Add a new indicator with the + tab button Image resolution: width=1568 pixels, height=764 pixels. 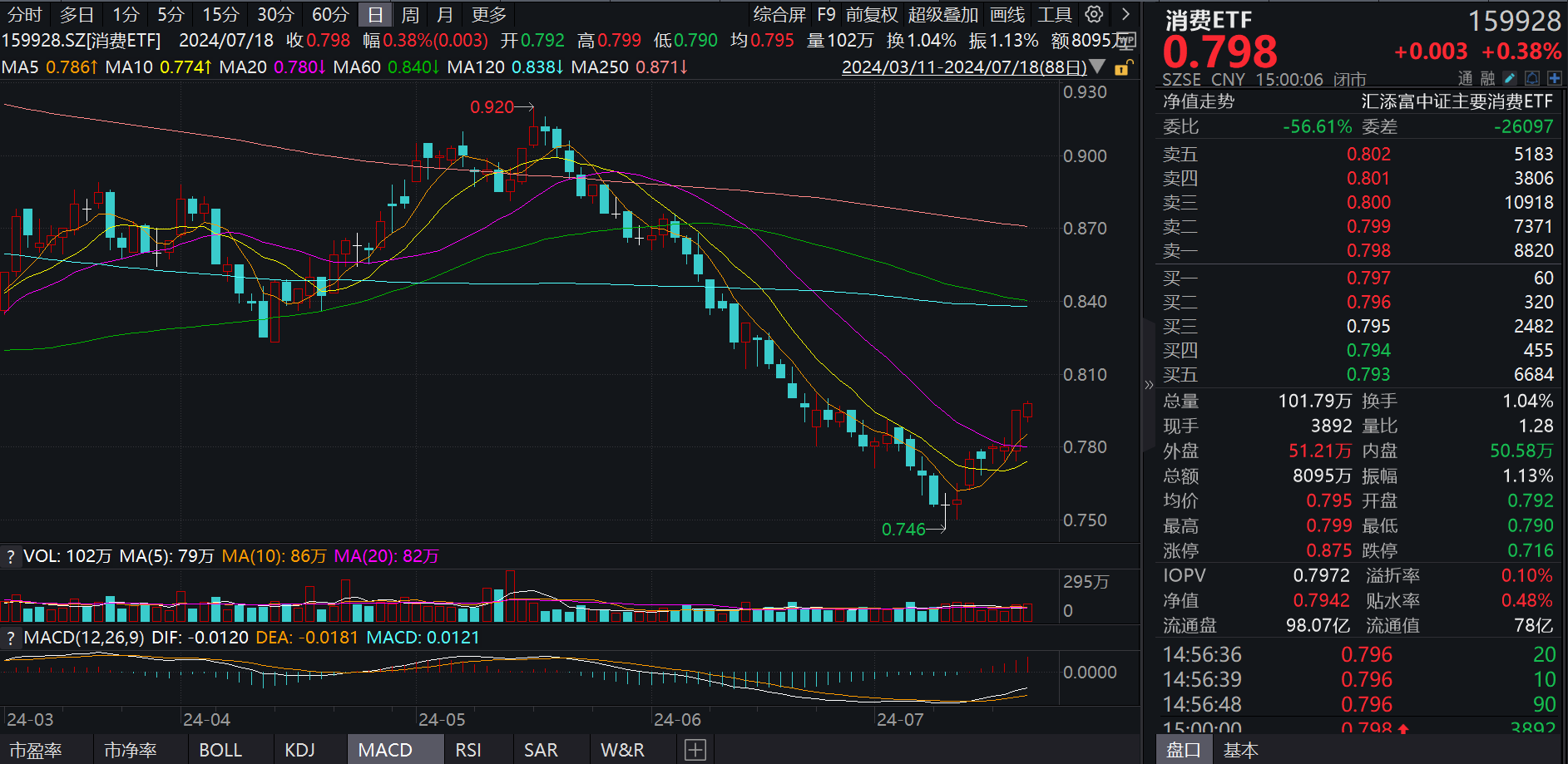(x=695, y=749)
